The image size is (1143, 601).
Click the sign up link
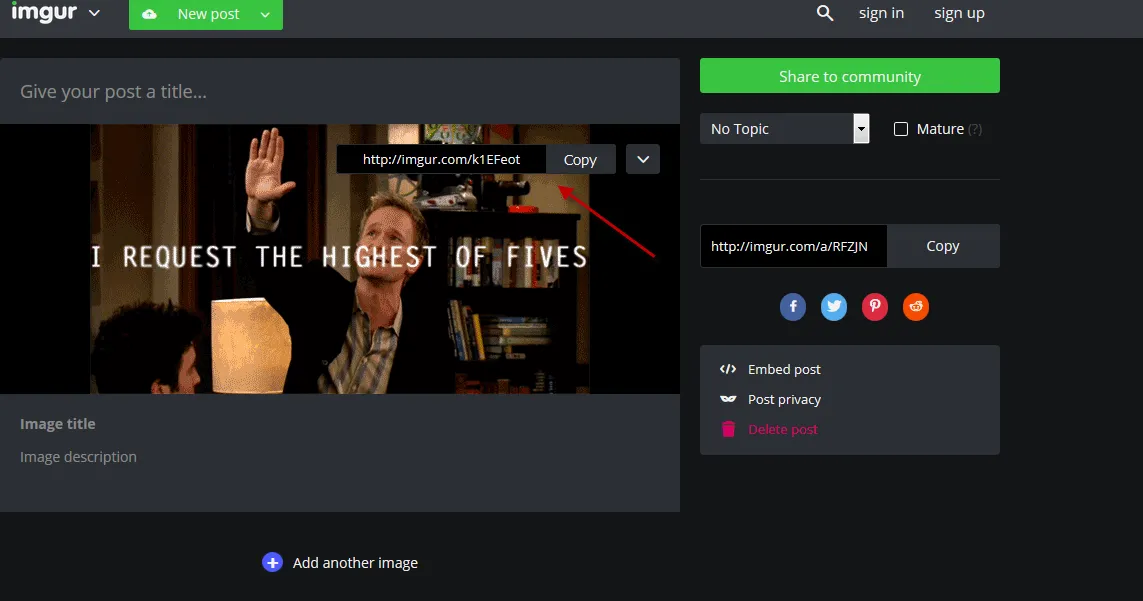pos(959,13)
